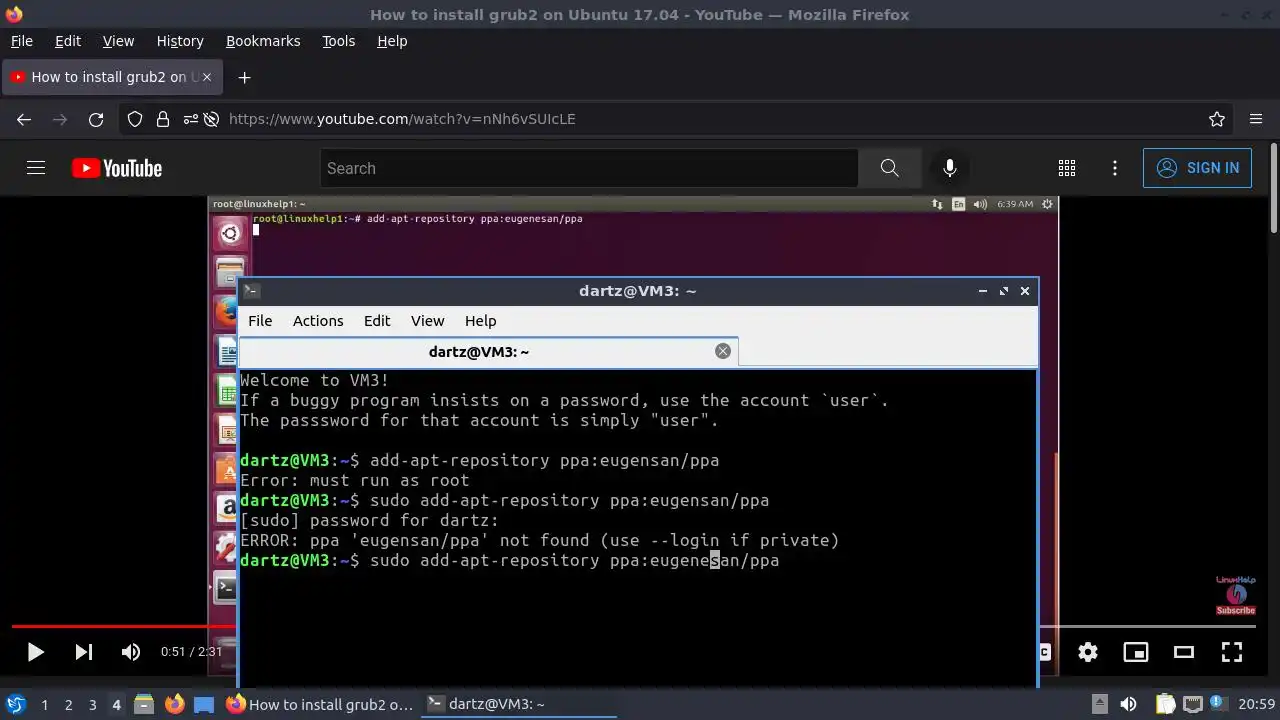
Task: Go to YouTube home via logo
Action: [x=117, y=168]
